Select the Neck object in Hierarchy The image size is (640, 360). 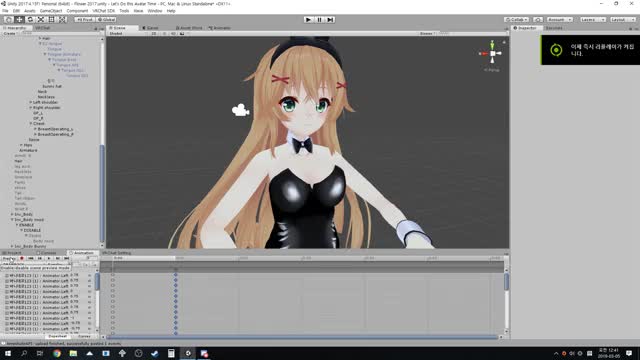pyautogui.click(x=42, y=92)
